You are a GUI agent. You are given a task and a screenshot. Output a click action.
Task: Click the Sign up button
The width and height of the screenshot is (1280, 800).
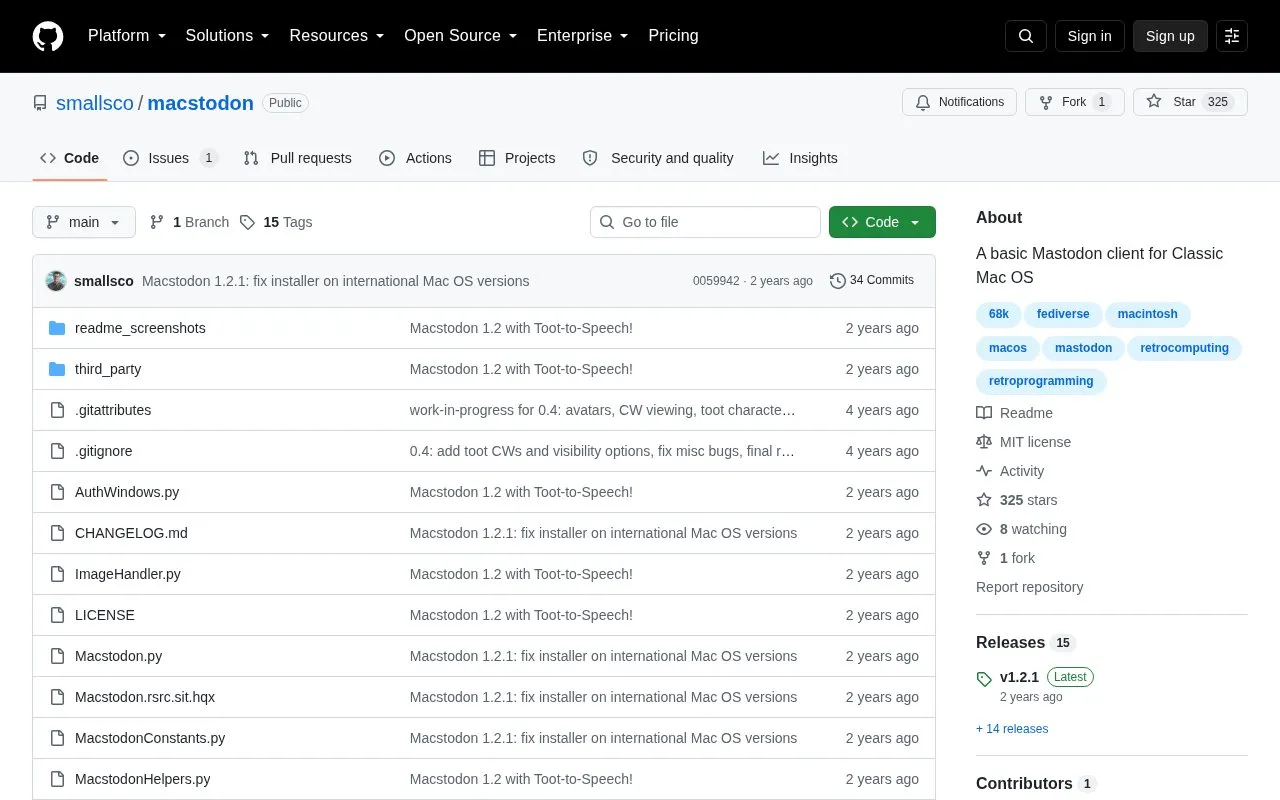[x=1170, y=36]
